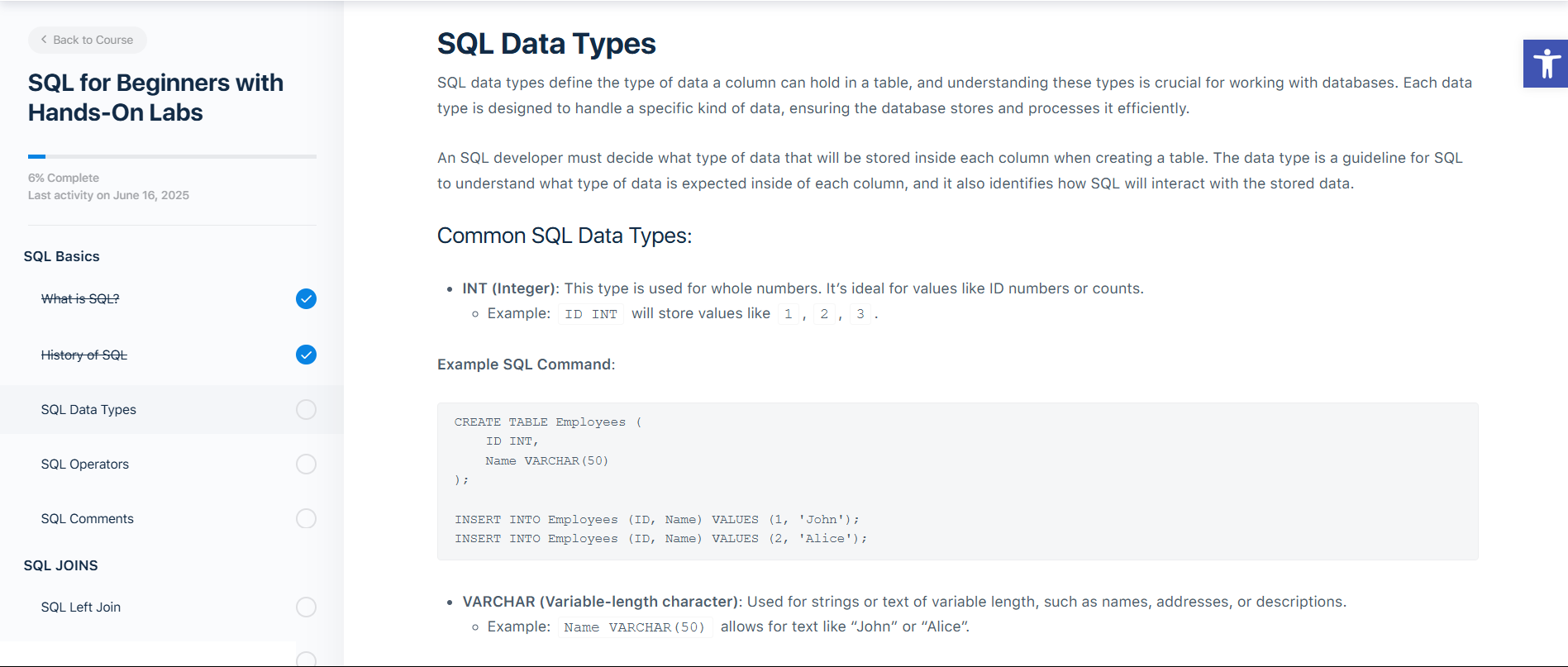This screenshot has height=667, width=1568.
Task: Mark SQL Data Types lesson as complete
Action: click(x=306, y=409)
